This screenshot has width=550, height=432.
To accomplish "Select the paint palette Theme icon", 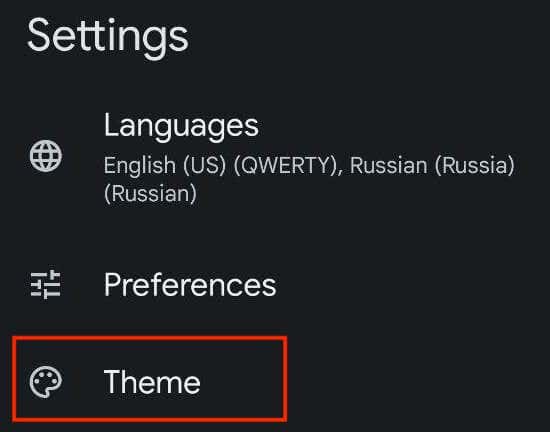I will 46,382.
